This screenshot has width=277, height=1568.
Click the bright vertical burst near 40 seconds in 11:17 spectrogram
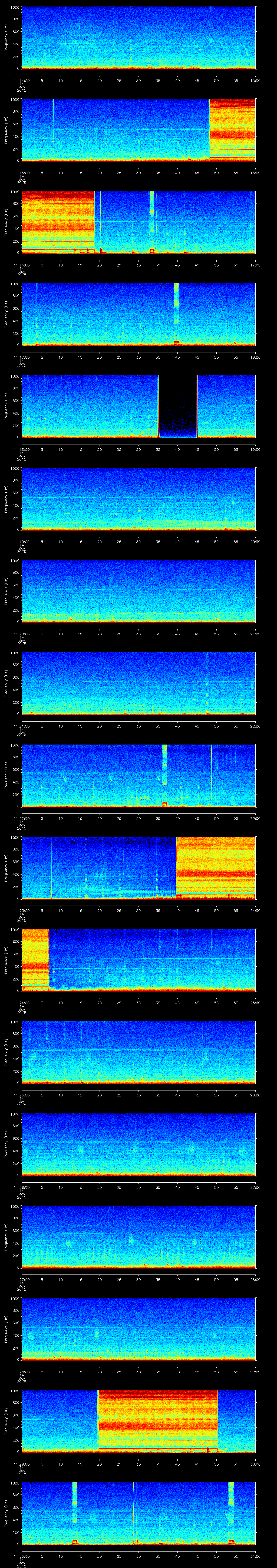tap(177, 315)
